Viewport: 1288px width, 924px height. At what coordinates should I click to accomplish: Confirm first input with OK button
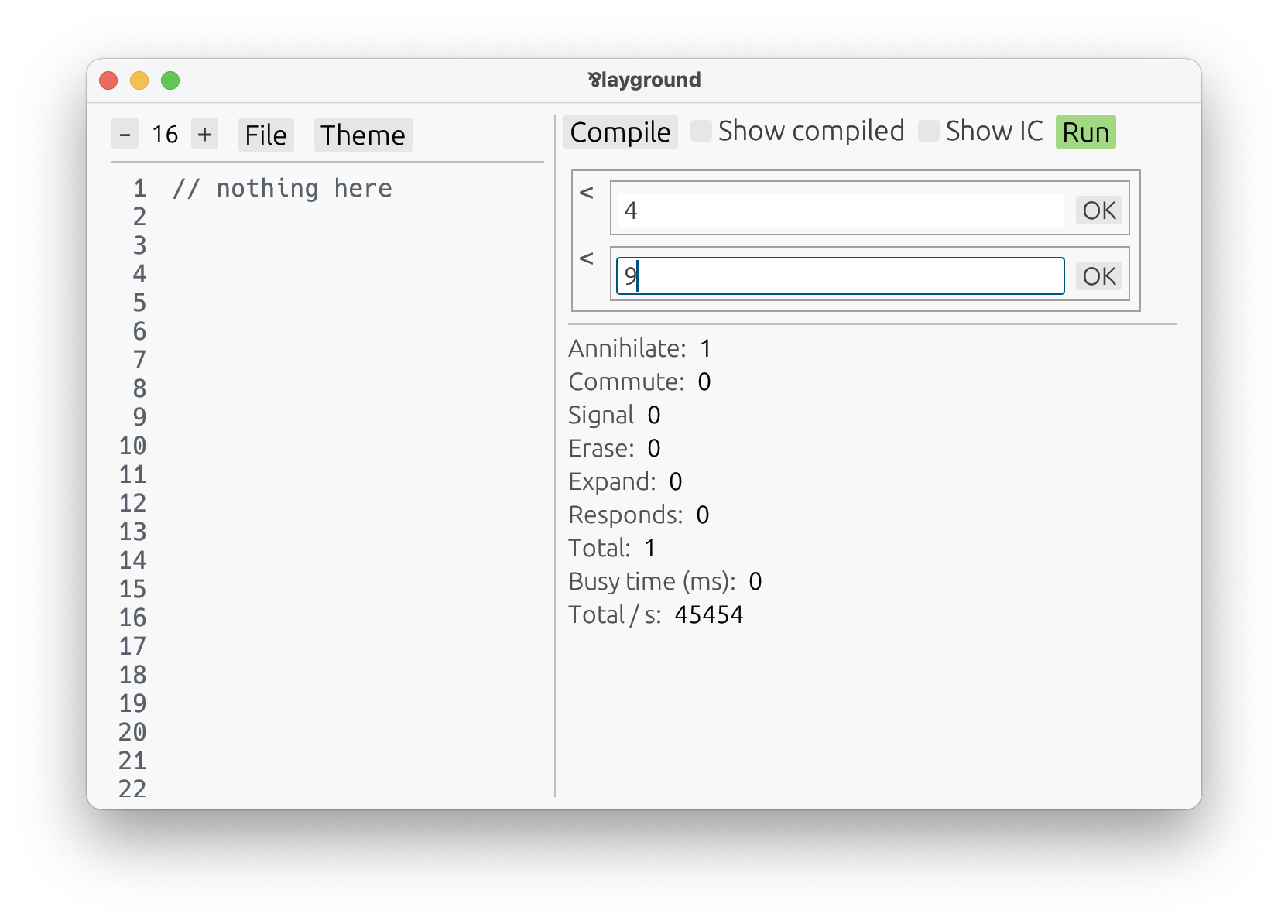[1099, 210]
